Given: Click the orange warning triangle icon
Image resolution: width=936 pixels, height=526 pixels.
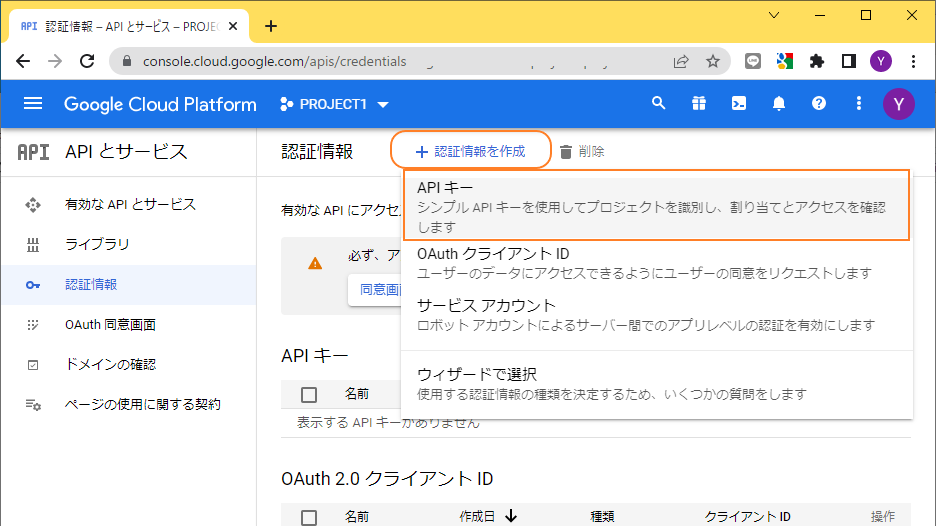Looking at the screenshot, I should point(315,263).
